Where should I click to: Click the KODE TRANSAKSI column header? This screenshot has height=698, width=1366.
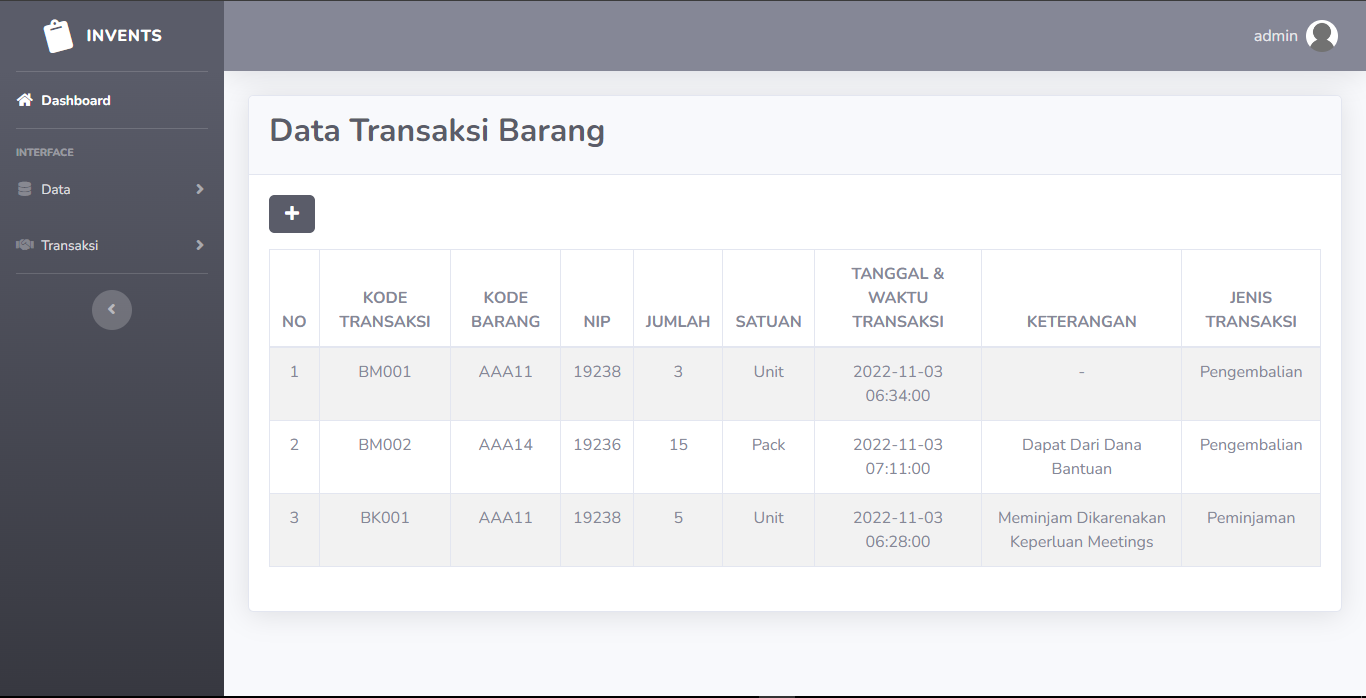[385, 297]
